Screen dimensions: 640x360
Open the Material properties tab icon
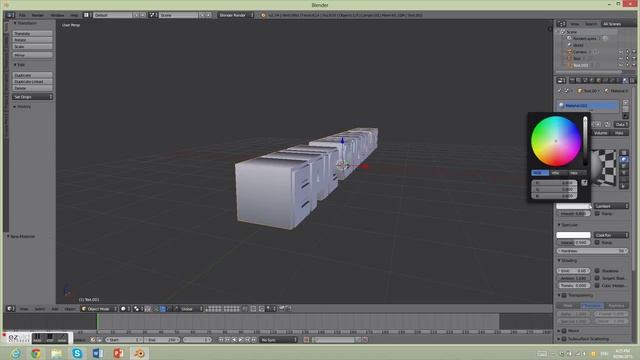[625, 80]
